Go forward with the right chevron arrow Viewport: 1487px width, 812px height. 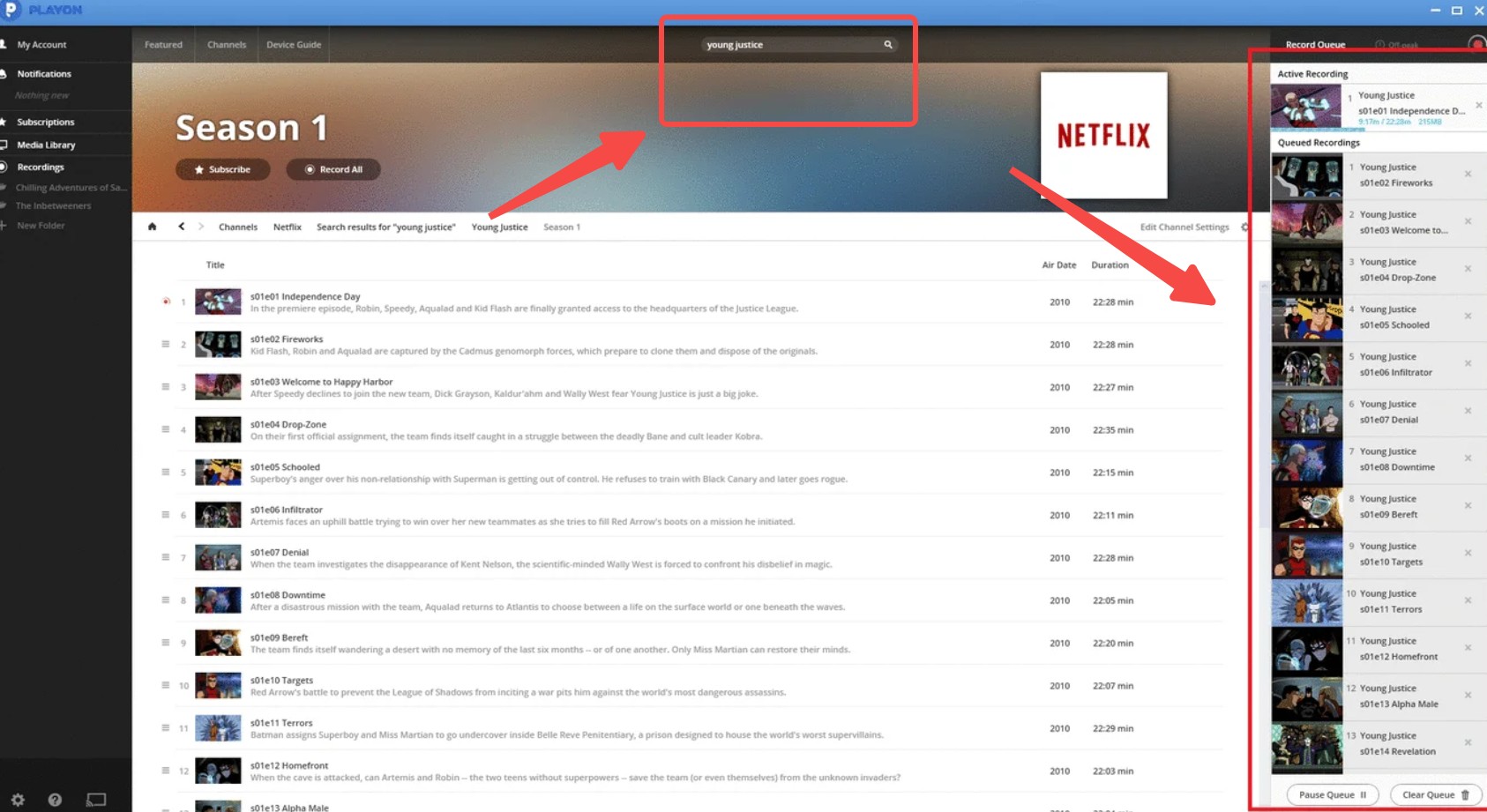(201, 227)
